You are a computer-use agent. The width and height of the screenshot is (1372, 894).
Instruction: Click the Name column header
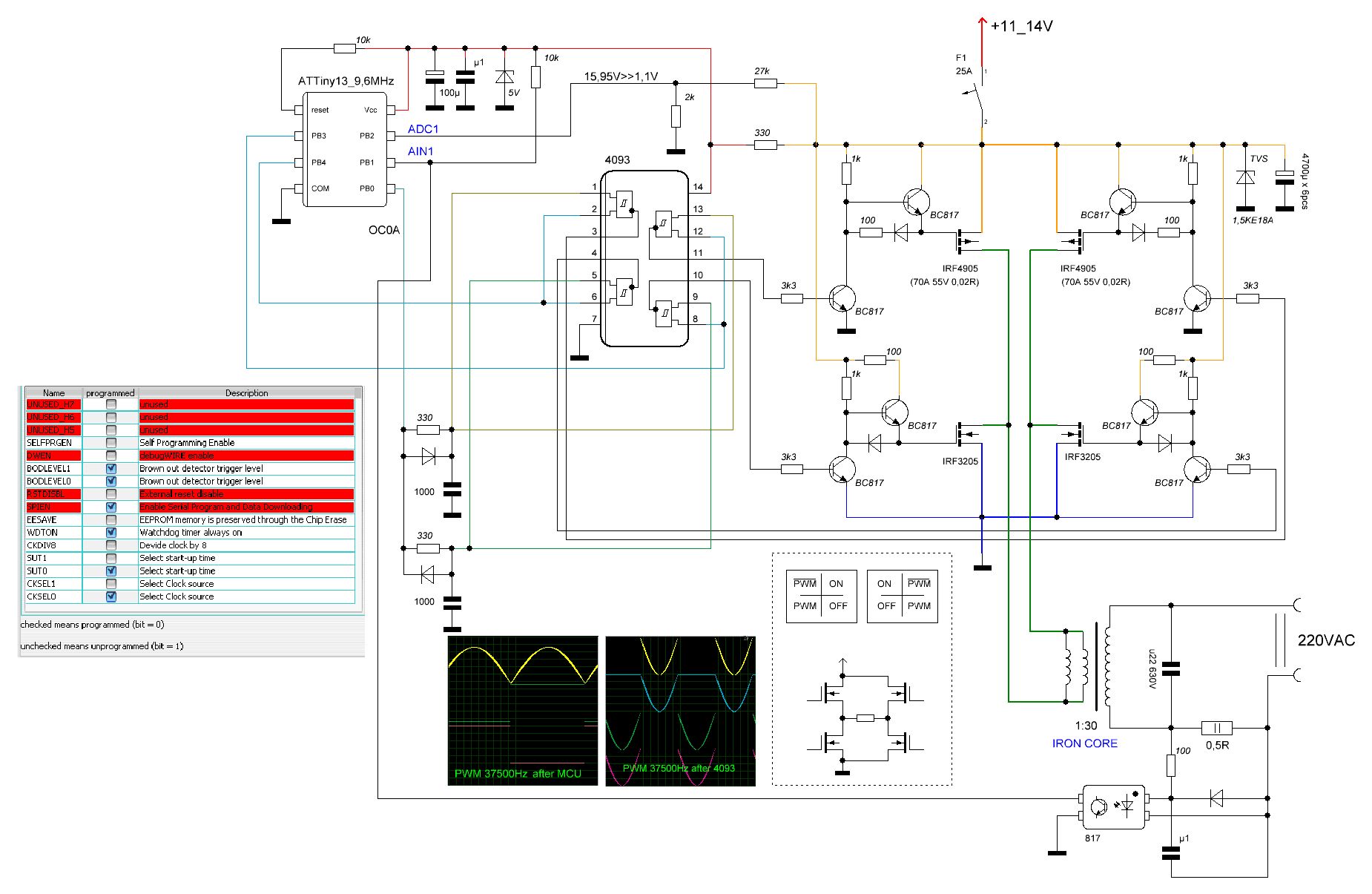pos(53,392)
